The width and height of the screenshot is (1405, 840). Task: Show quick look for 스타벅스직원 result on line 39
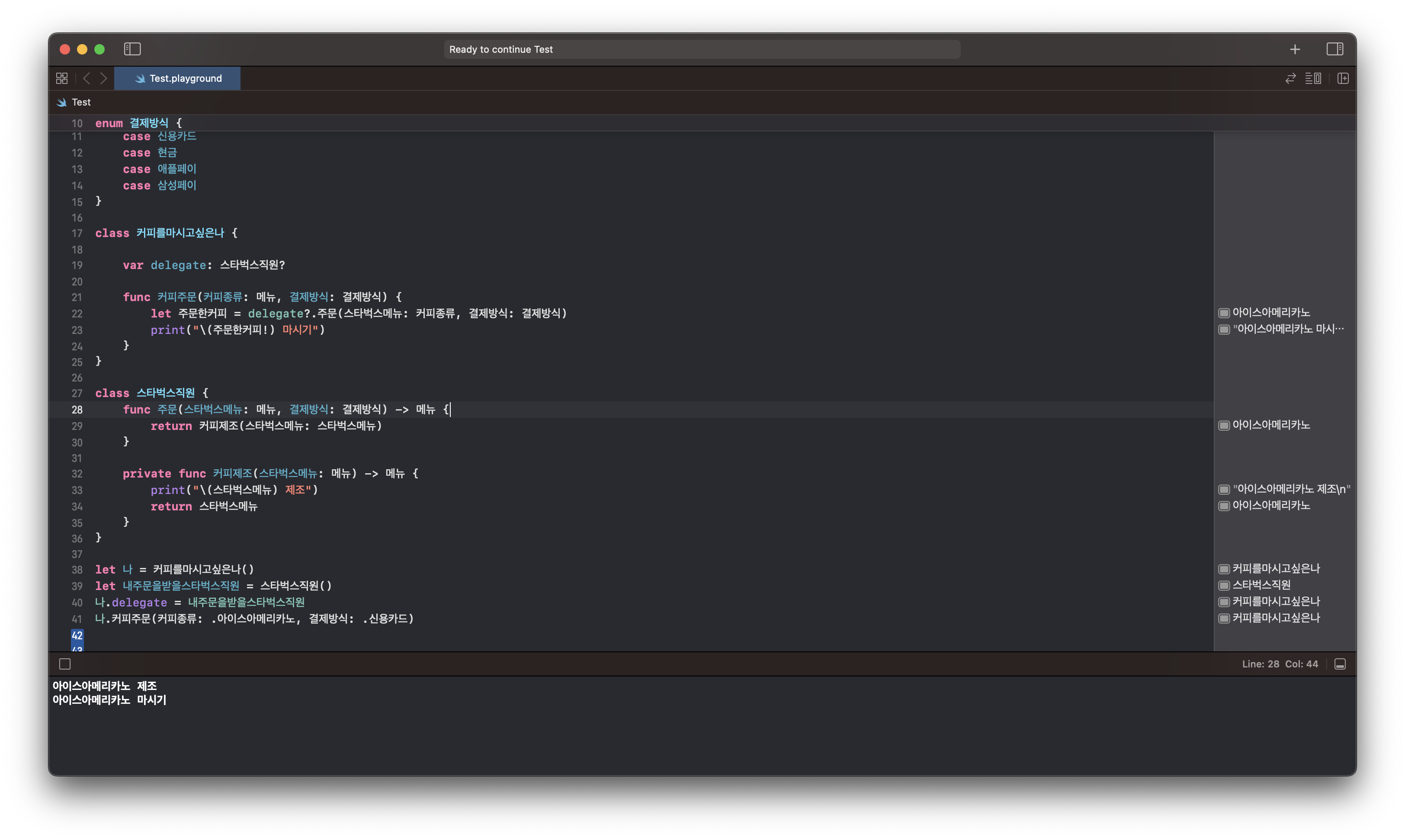tap(1224, 585)
